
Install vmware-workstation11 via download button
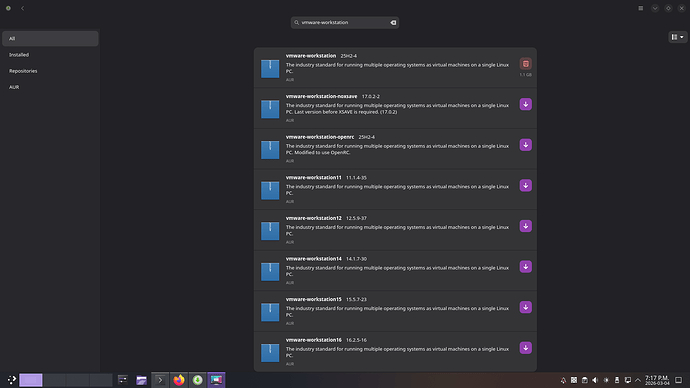pyautogui.click(x=525, y=185)
